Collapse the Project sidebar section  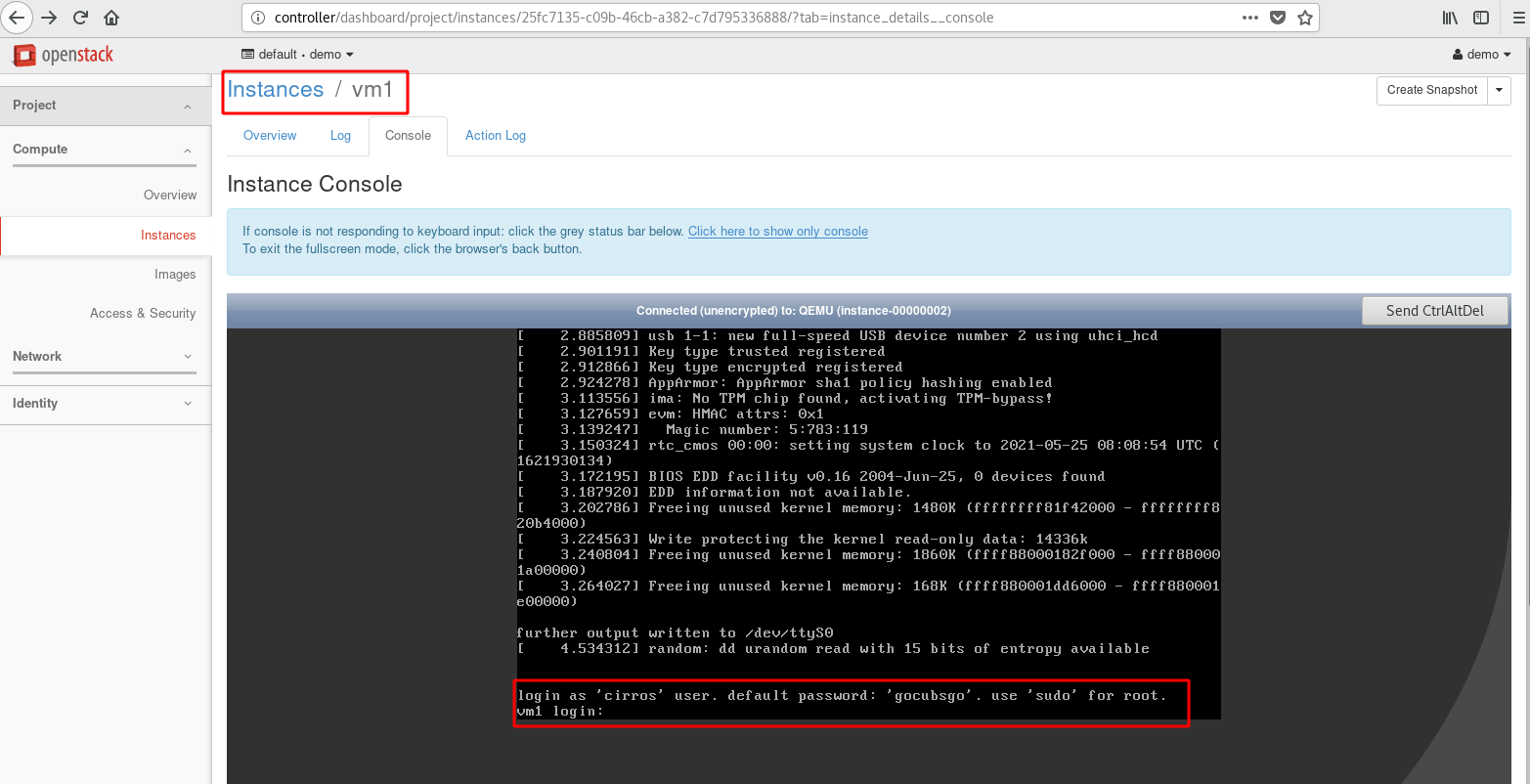tap(105, 106)
